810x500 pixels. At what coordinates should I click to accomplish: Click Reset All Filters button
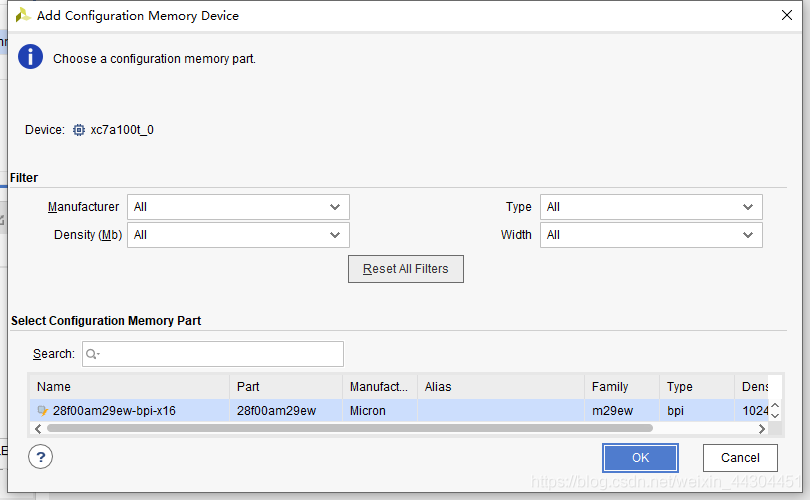point(406,269)
